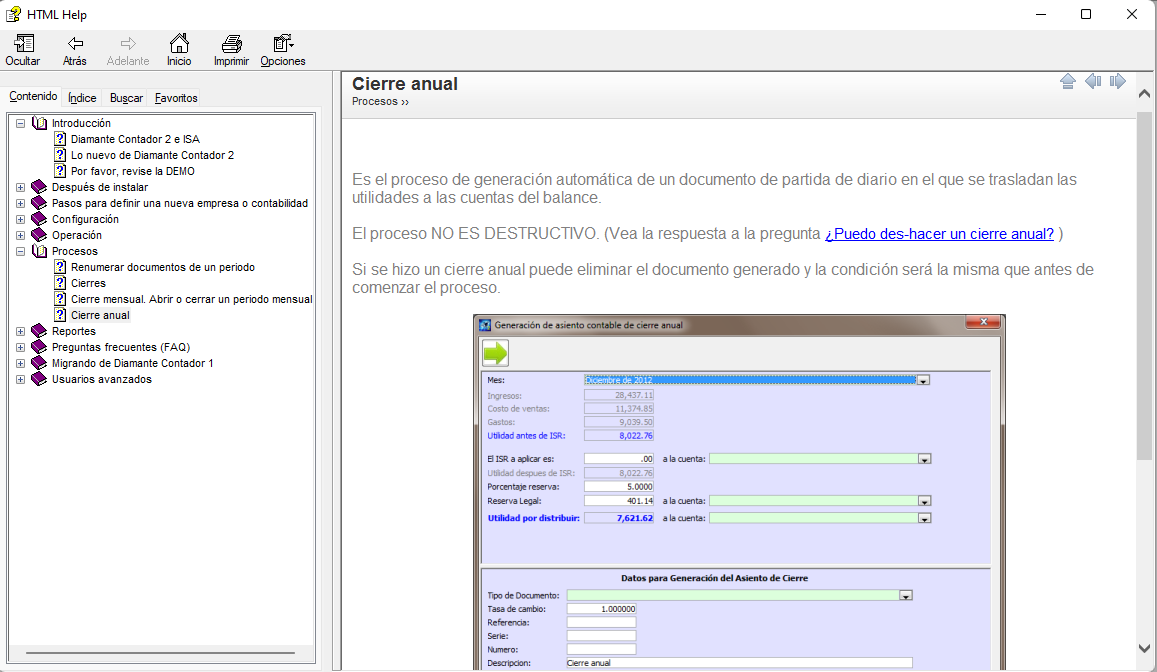Click the up-level arrow icon in header

point(1068,81)
